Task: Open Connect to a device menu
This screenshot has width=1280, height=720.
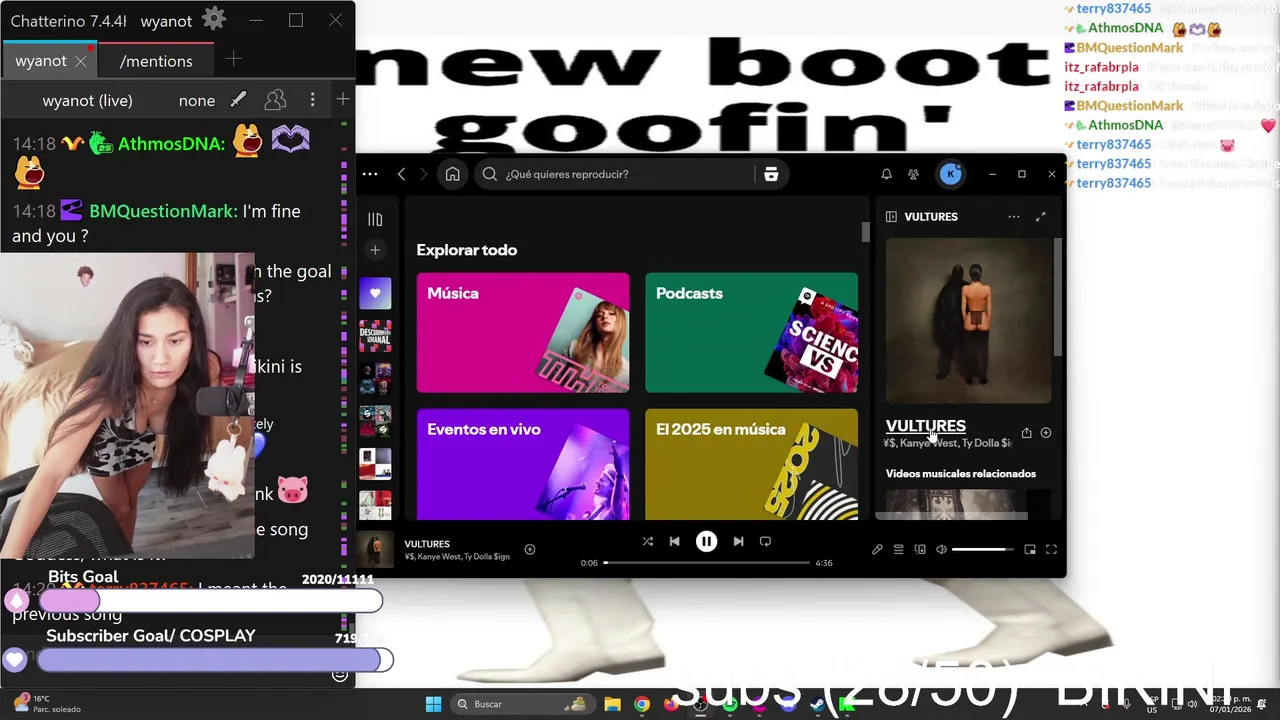Action: coord(920,549)
